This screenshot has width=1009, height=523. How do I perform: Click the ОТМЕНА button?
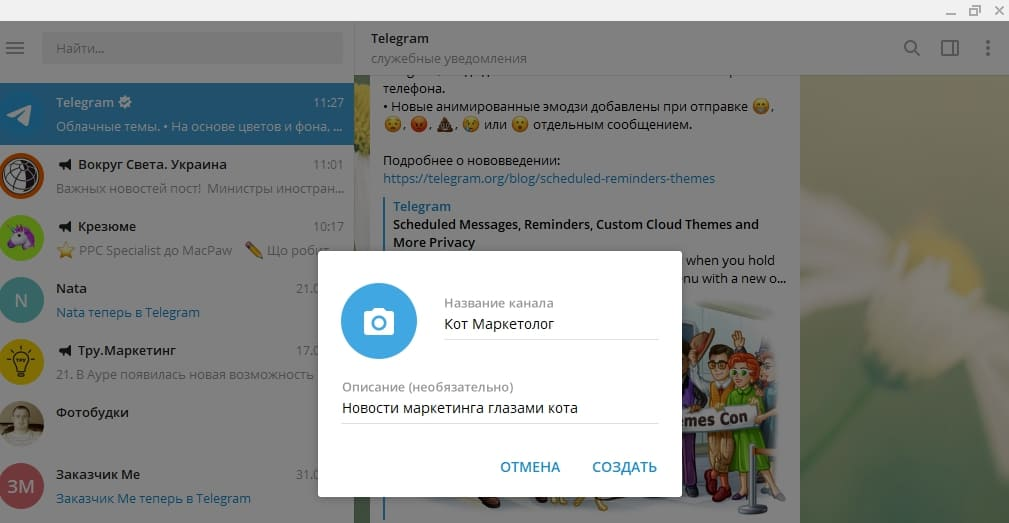click(x=530, y=467)
